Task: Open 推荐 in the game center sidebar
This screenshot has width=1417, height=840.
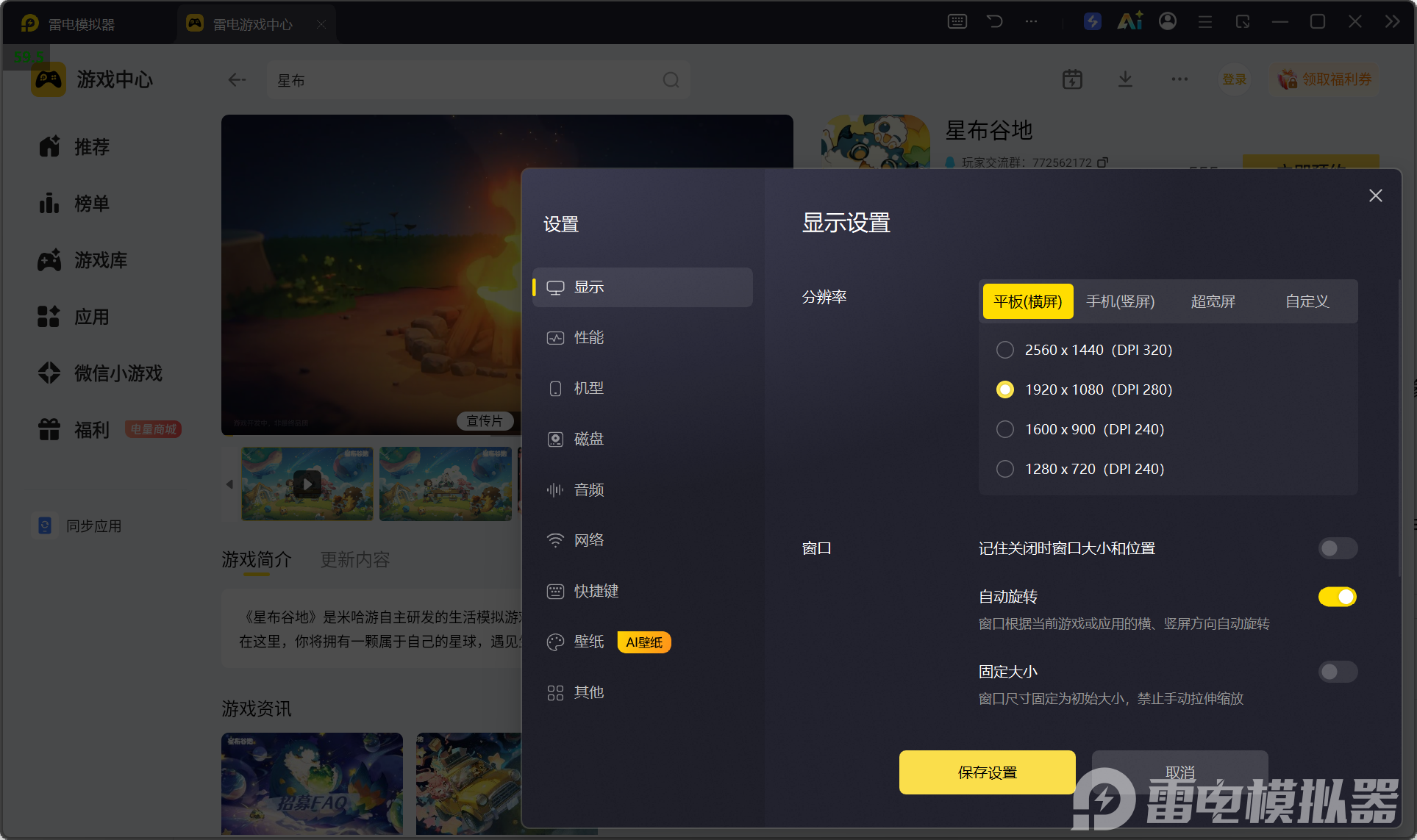Action: [74, 147]
